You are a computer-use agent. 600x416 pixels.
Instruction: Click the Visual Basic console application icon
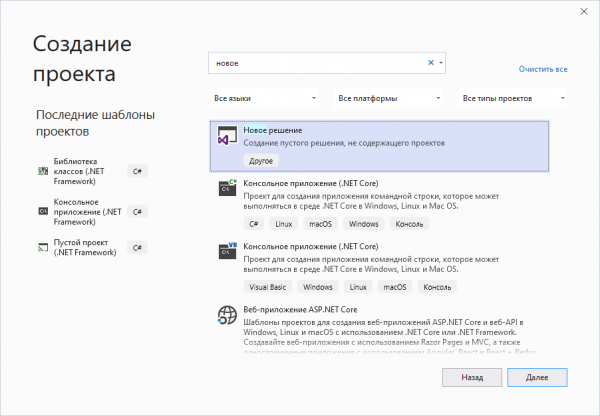click(x=225, y=250)
